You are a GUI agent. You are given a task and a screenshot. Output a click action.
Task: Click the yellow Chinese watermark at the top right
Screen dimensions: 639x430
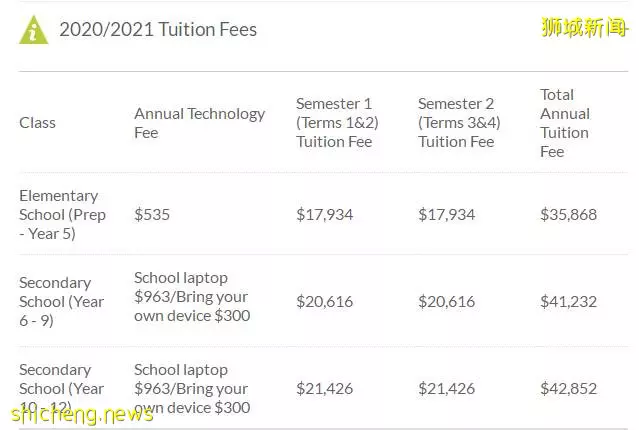pos(584,27)
